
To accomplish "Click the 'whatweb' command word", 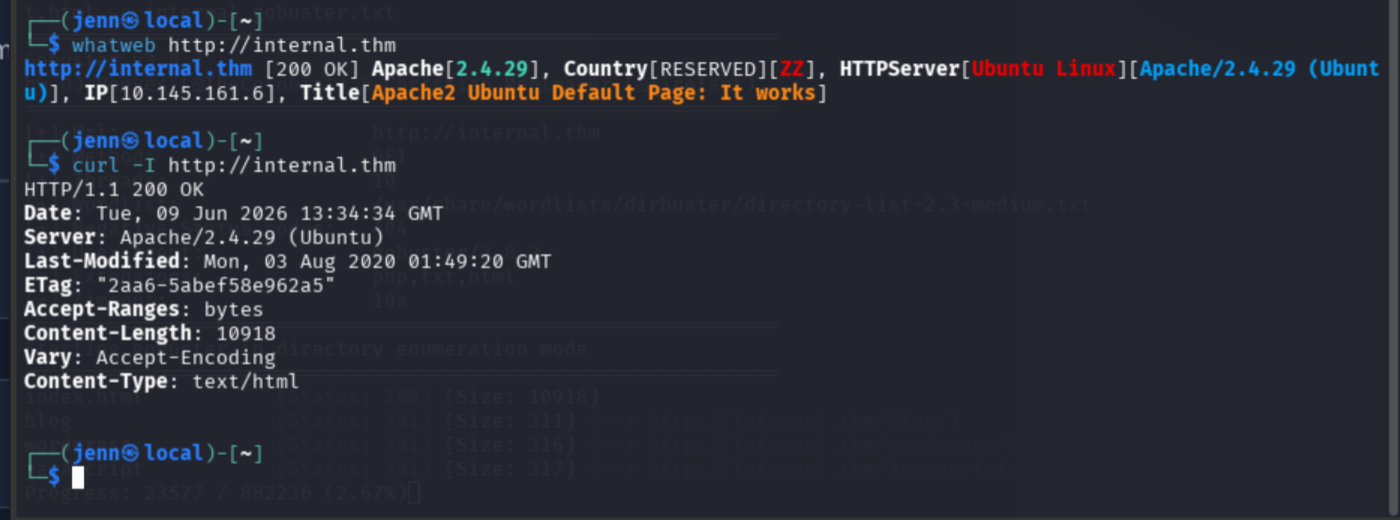I will click(114, 45).
